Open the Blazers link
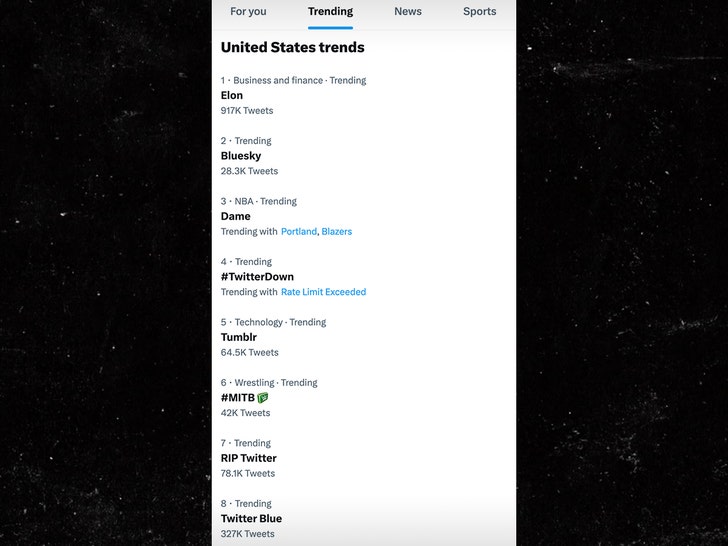The image size is (728, 546). point(337,232)
